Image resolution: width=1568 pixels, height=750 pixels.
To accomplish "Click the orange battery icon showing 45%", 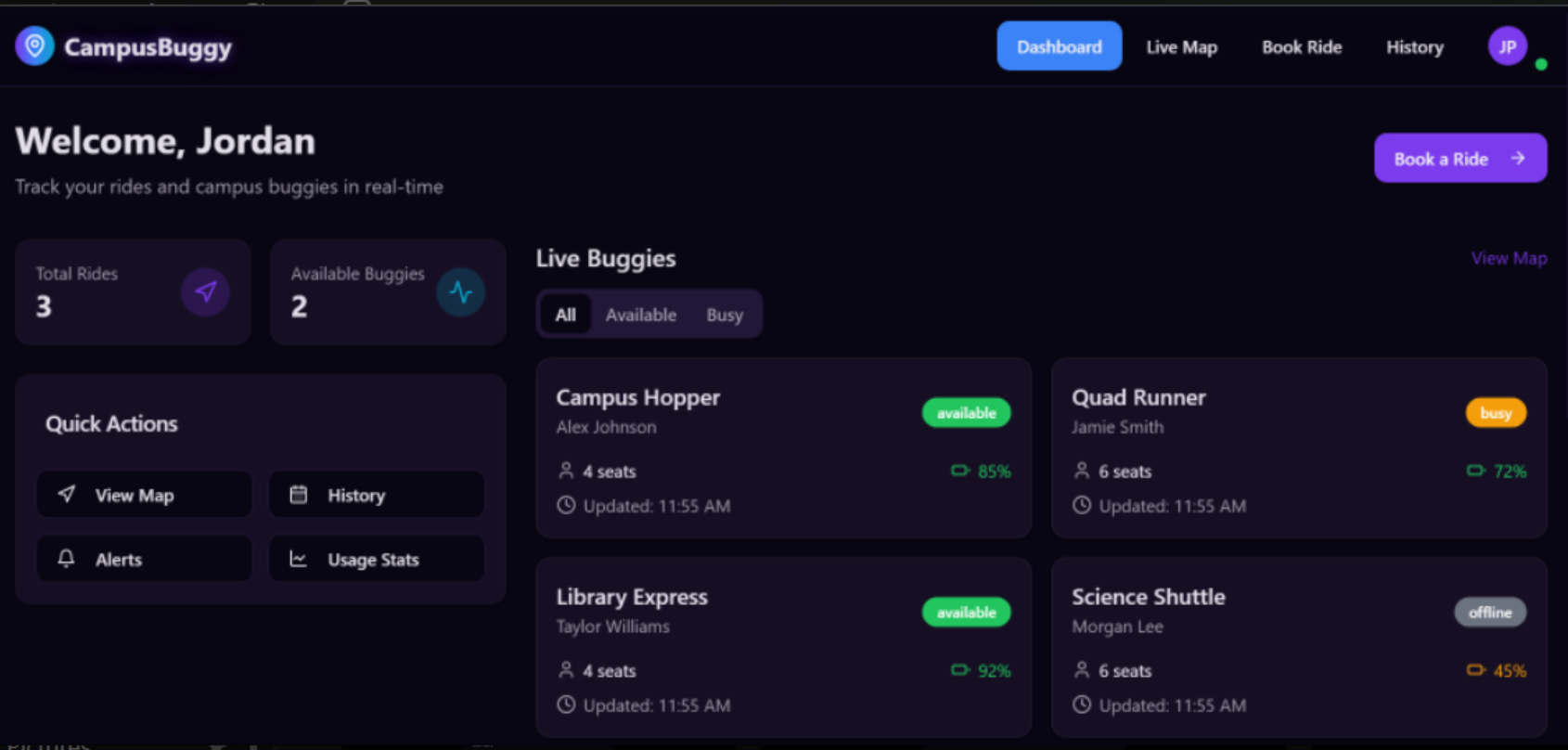I will [1476, 670].
